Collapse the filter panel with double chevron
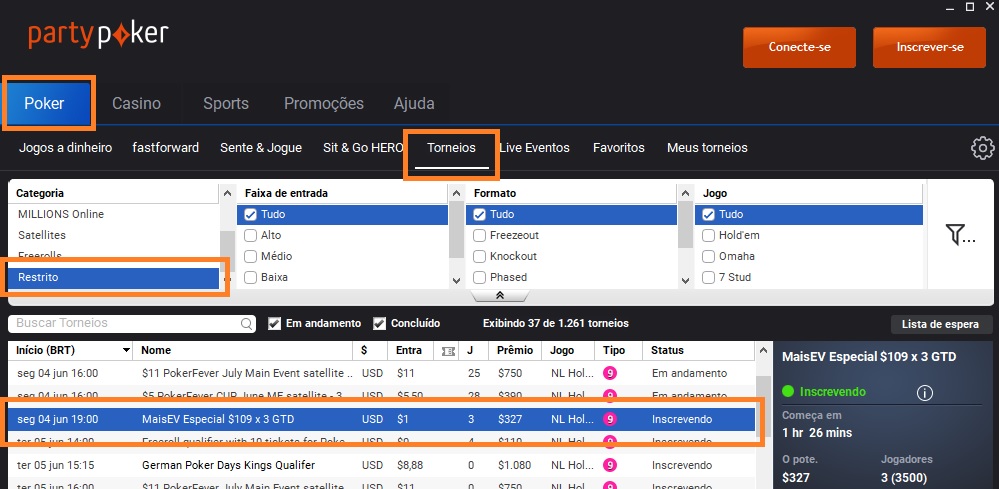Screen dimensions: 999x489 (x=500, y=295)
